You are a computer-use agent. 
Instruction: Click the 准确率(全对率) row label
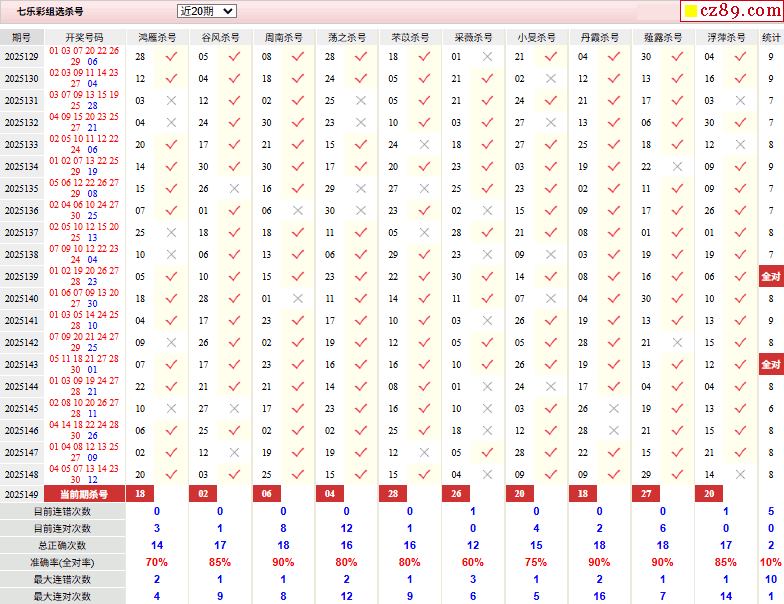(62, 562)
